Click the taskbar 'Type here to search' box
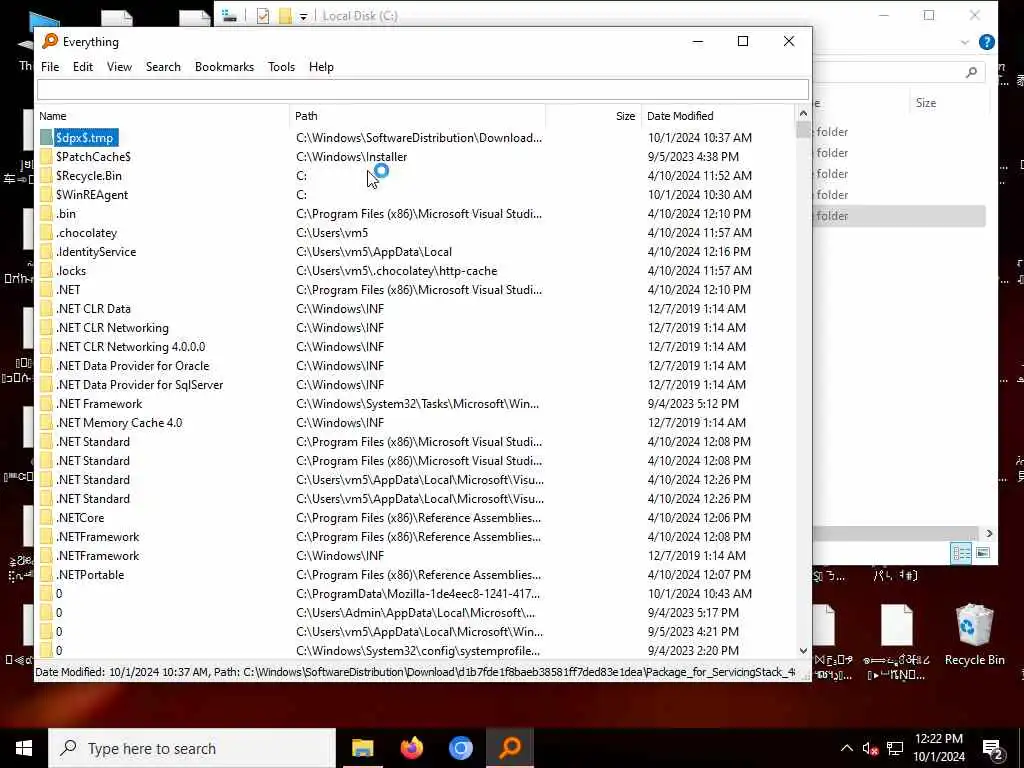The width and height of the screenshot is (1024, 768). [x=192, y=748]
